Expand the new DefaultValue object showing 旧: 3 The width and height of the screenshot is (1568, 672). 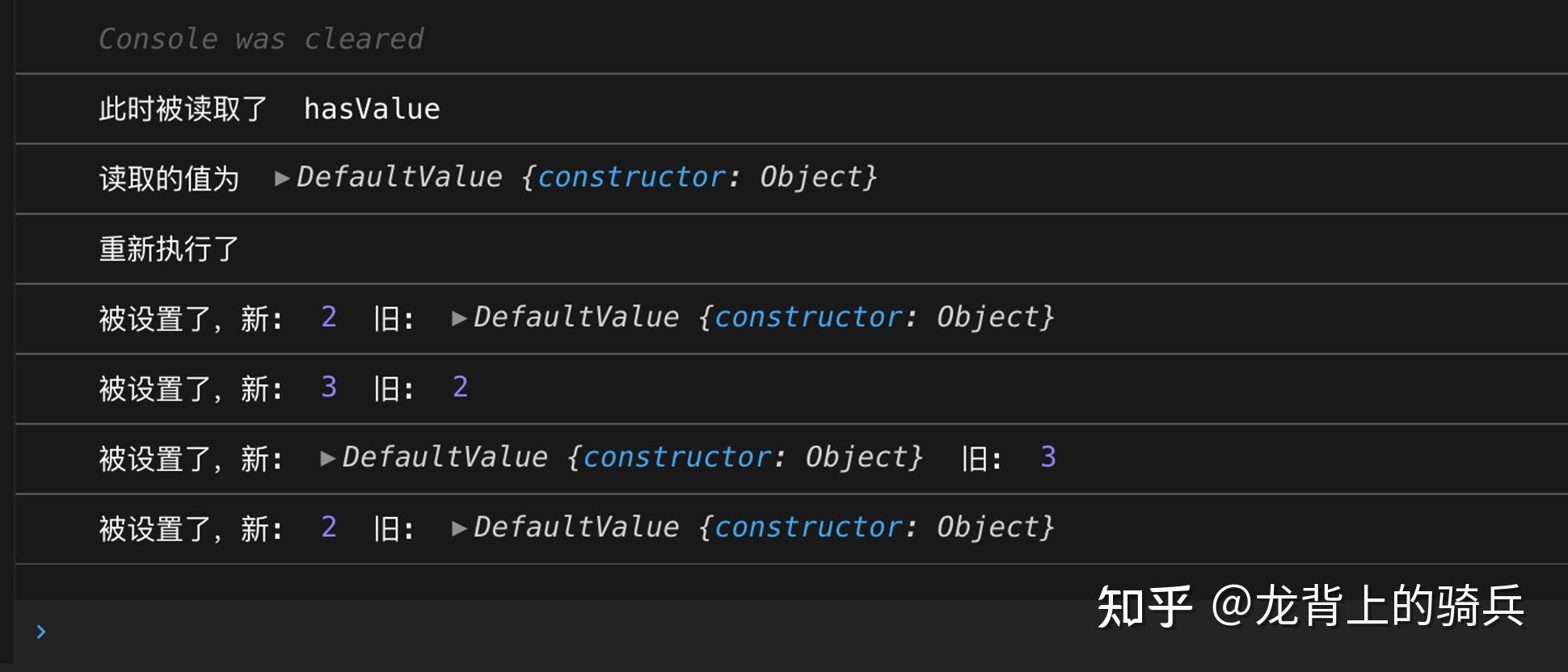[x=326, y=457]
